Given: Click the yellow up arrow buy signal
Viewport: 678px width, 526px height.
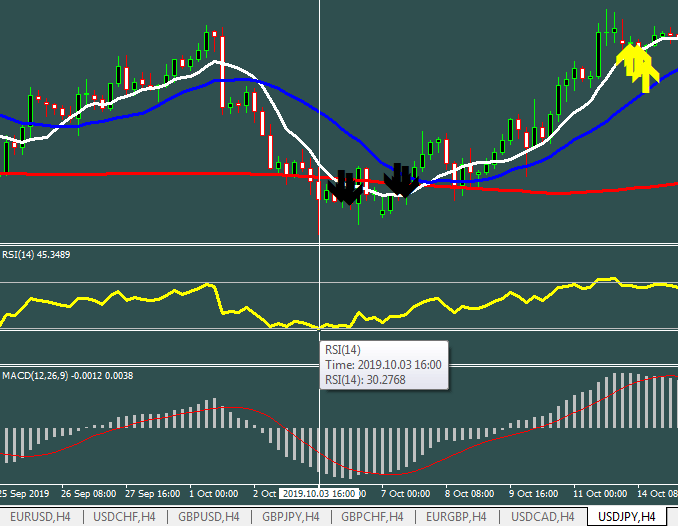Looking at the screenshot, I should pos(636,64).
